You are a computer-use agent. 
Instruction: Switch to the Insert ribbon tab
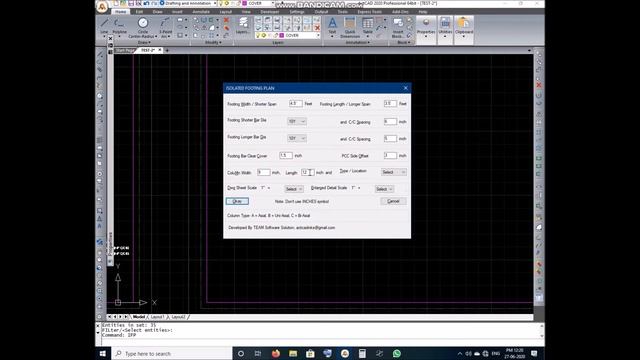[x=177, y=12]
